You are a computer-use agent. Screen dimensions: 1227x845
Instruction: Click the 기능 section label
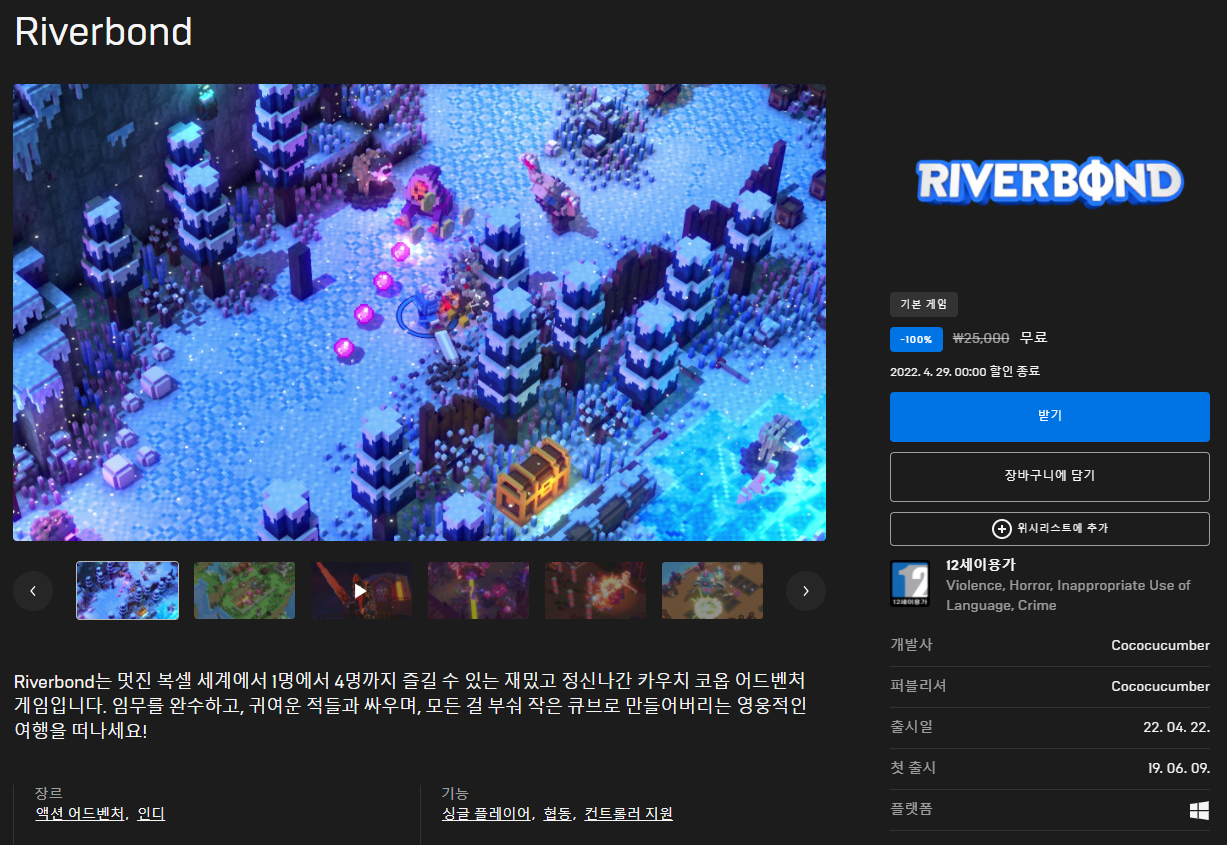455,793
